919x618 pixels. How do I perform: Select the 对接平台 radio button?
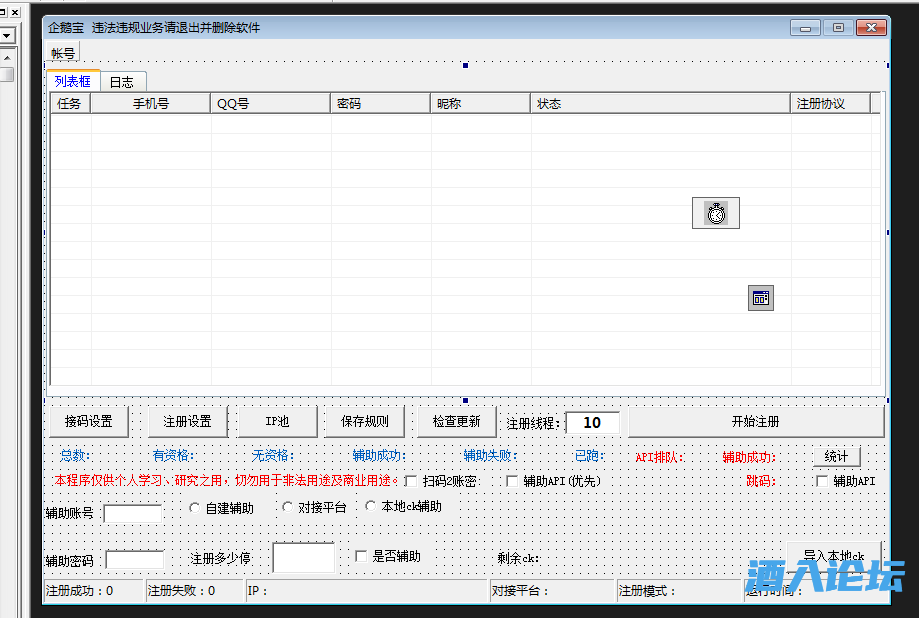[288, 507]
